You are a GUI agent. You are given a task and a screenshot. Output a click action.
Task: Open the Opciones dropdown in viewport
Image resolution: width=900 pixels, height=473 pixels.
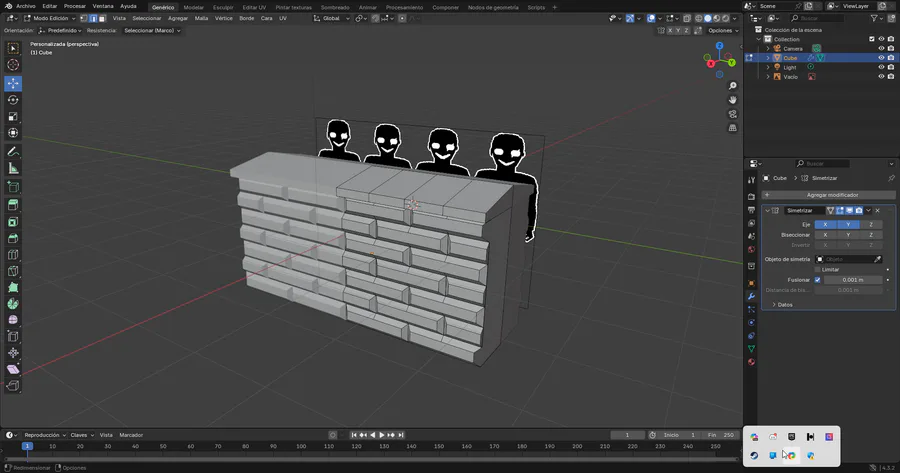pyautogui.click(x=723, y=30)
